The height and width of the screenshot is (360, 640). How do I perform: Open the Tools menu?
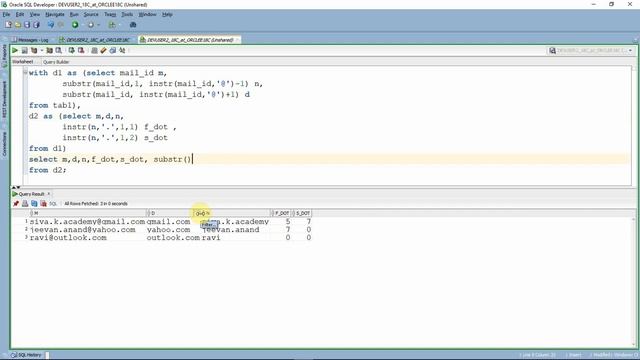(x=127, y=14)
